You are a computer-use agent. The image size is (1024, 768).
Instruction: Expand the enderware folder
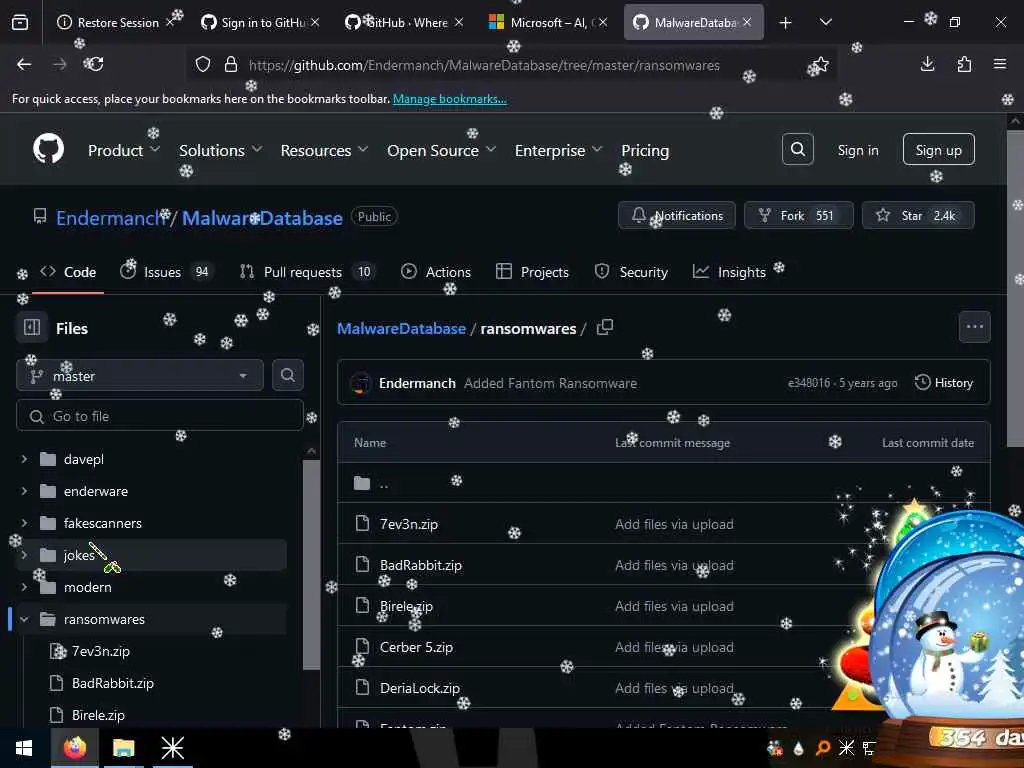(x=24, y=491)
